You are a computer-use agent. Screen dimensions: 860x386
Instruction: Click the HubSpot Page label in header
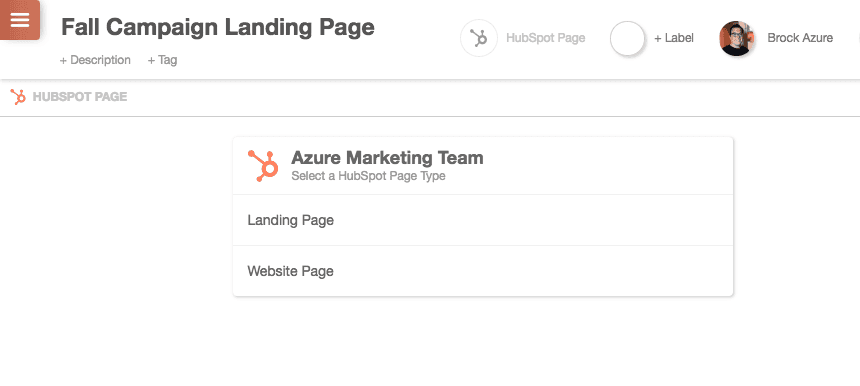[x=545, y=38]
